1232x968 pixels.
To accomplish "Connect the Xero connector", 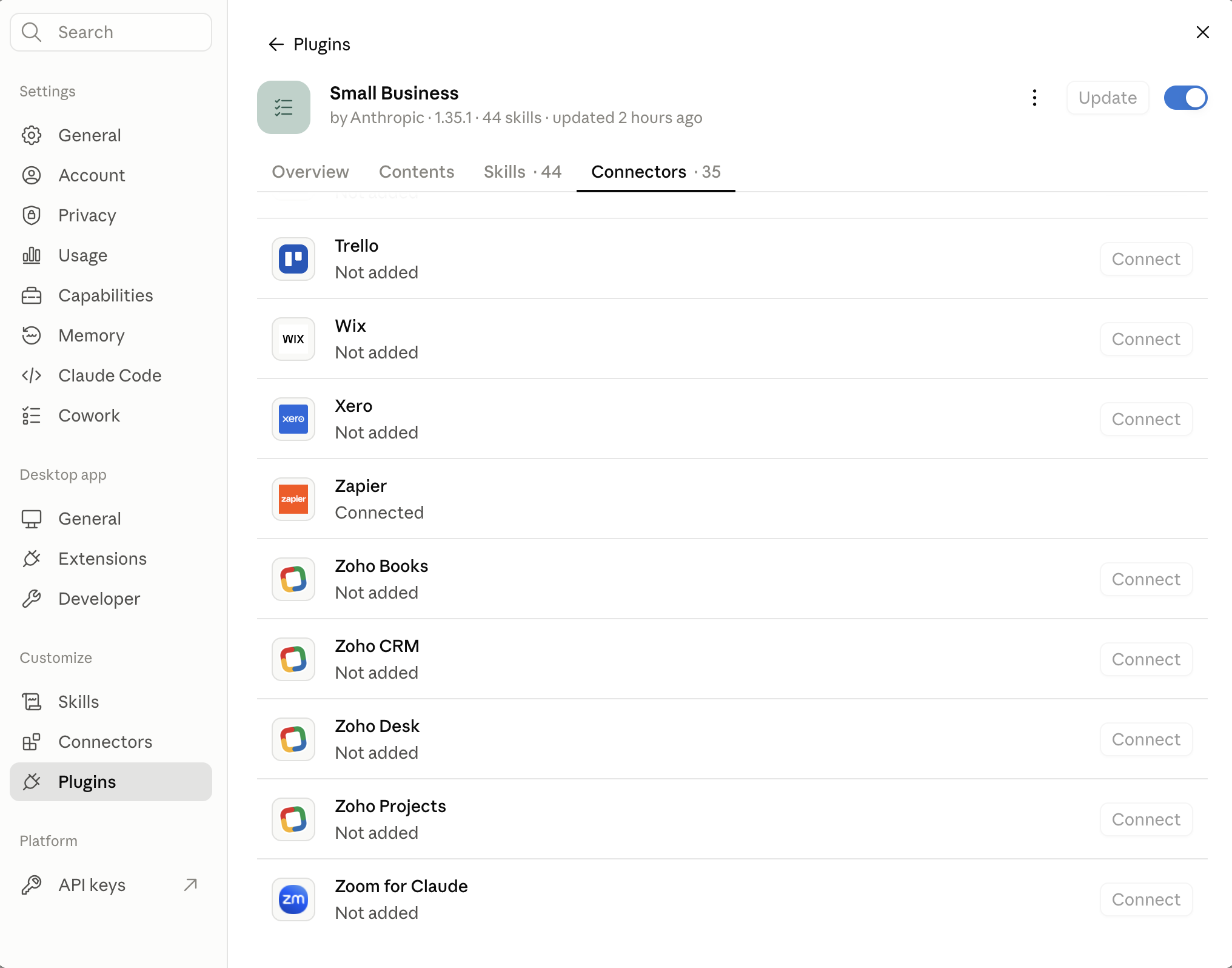I will click(1146, 419).
